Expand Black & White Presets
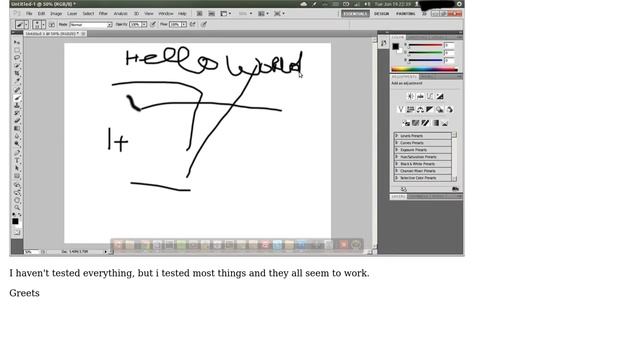Image resolution: width=640 pixels, height=360 pixels. [x=423, y=164]
